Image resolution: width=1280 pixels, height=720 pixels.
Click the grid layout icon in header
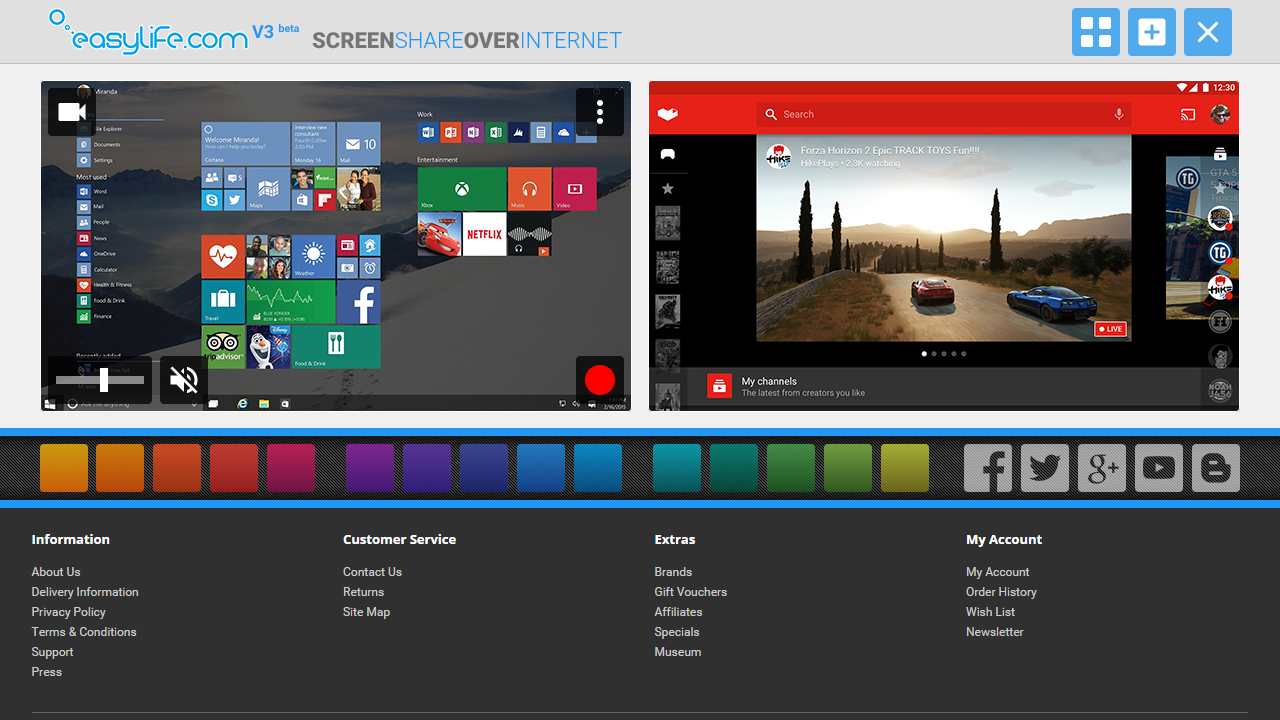point(1096,32)
